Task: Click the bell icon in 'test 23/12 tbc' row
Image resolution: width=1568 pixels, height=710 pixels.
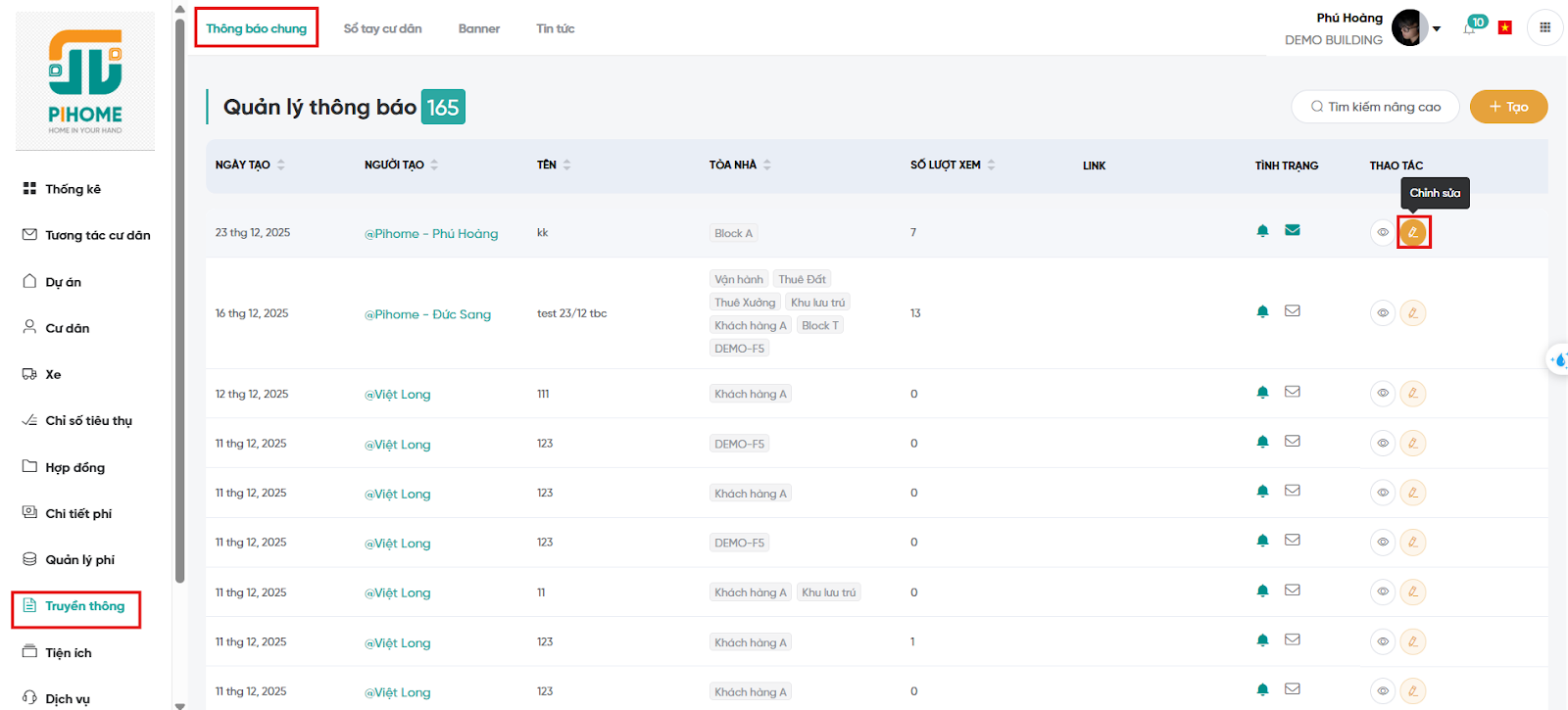Action: (1262, 312)
